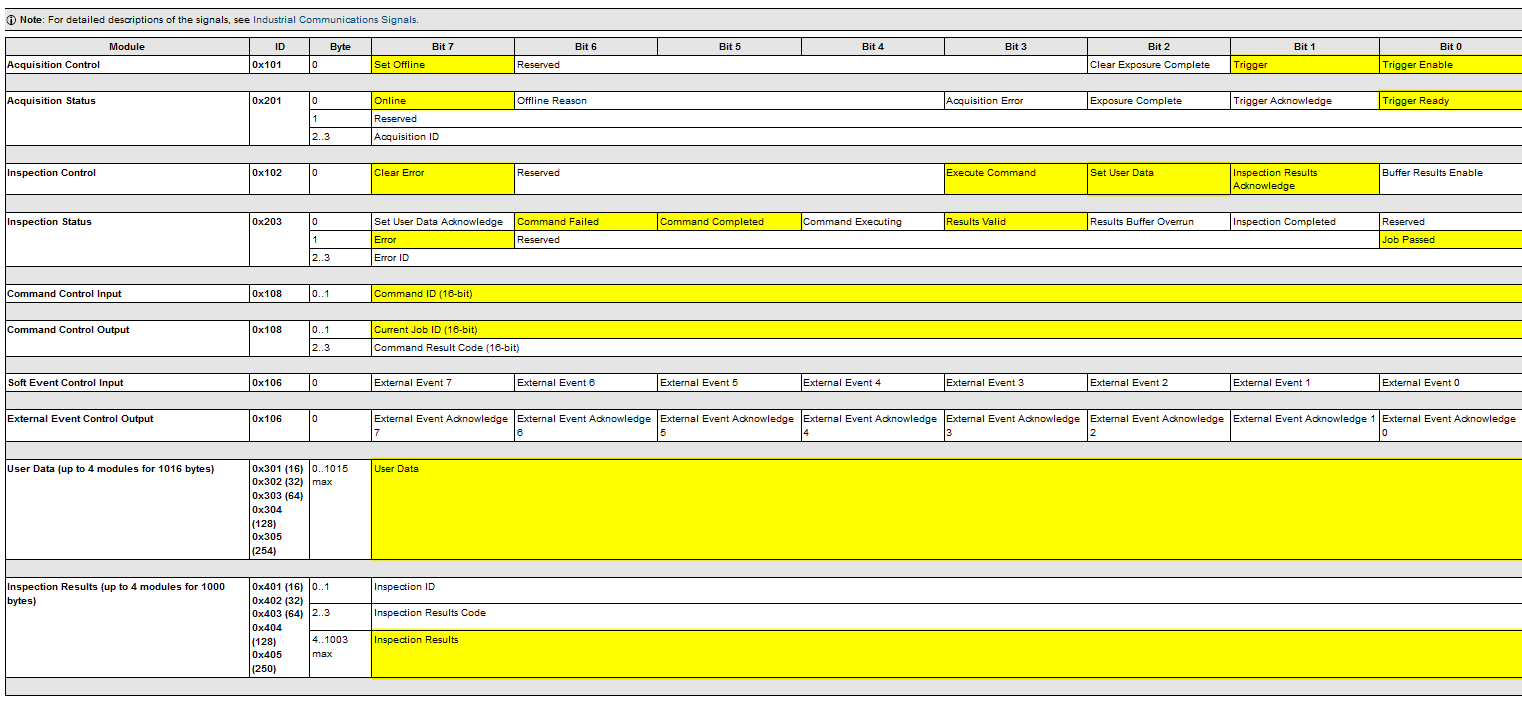Screen dimensions: 1522x708
Task: Click the Job Passed cell
Action: [1451, 240]
